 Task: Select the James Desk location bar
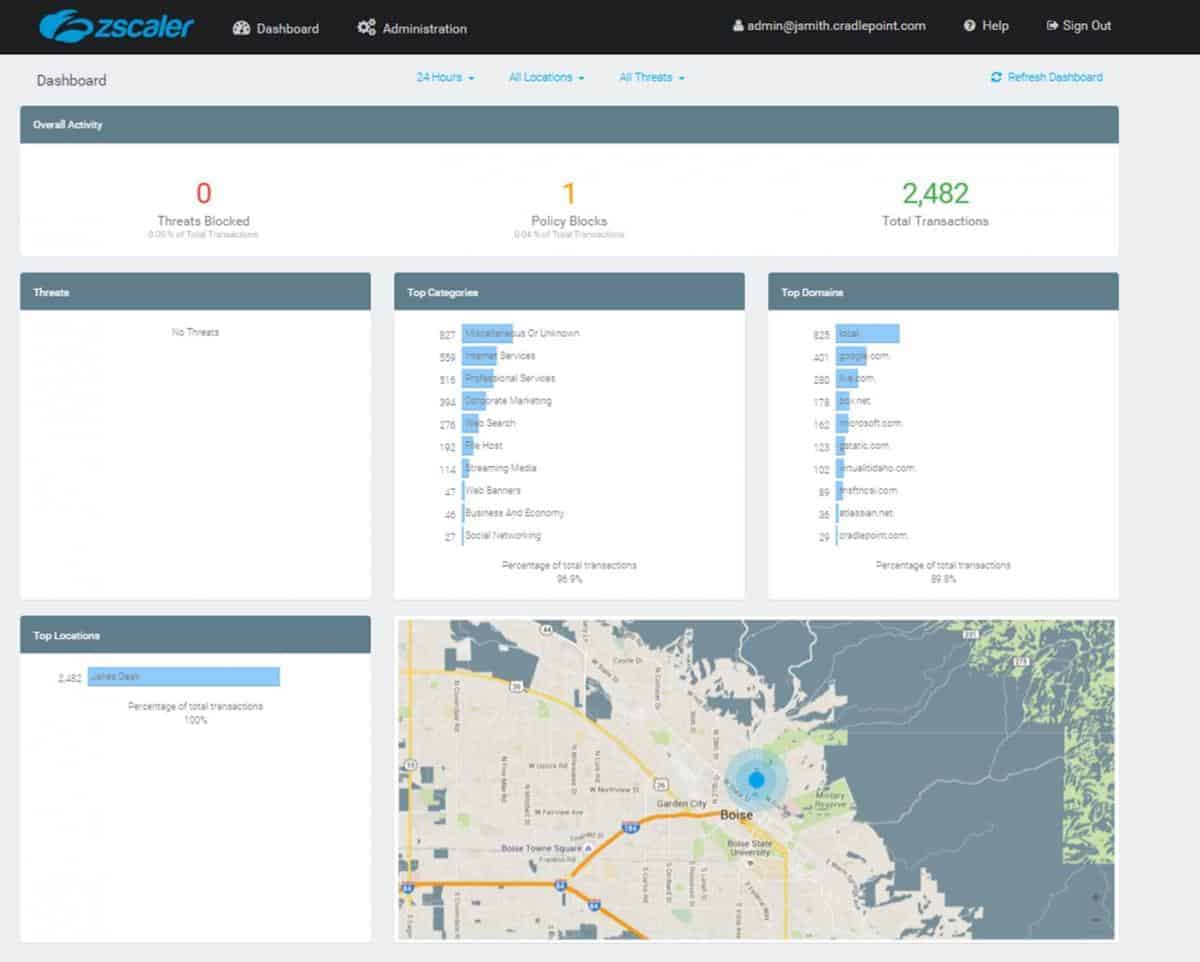coord(183,677)
